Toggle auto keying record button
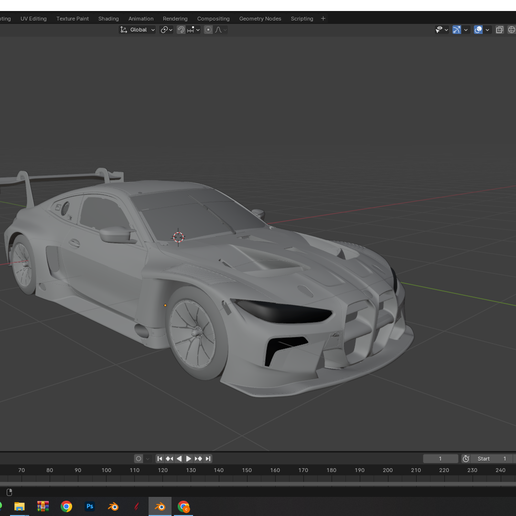Screen dimensions: 516x516 coord(138,459)
